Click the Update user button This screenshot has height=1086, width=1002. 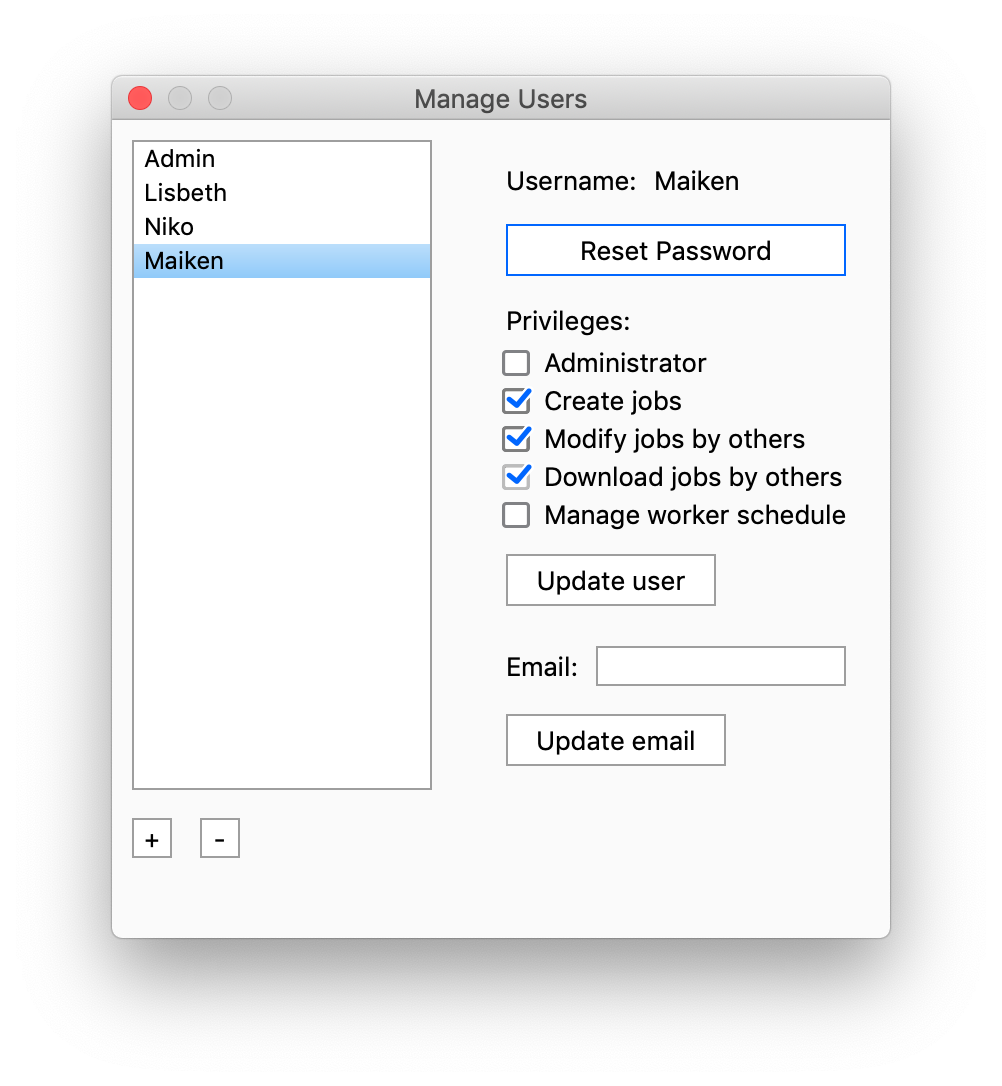[x=611, y=581]
